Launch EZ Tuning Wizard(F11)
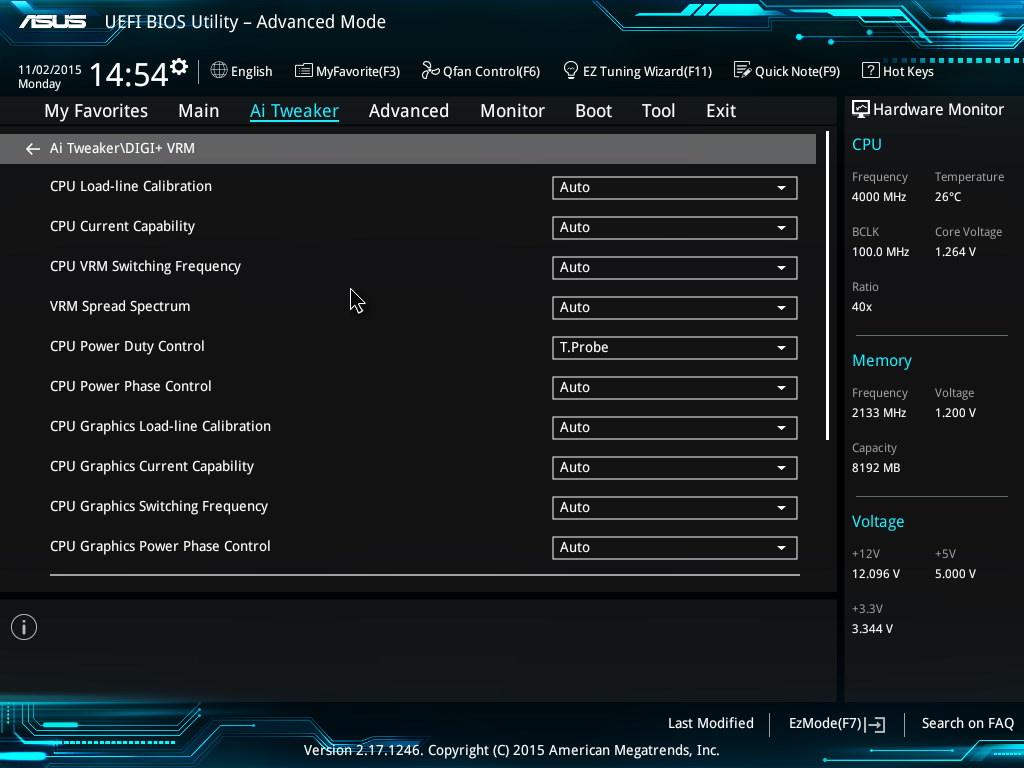The image size is (1024, 768). pyautogui.click(x=637, y=71)
